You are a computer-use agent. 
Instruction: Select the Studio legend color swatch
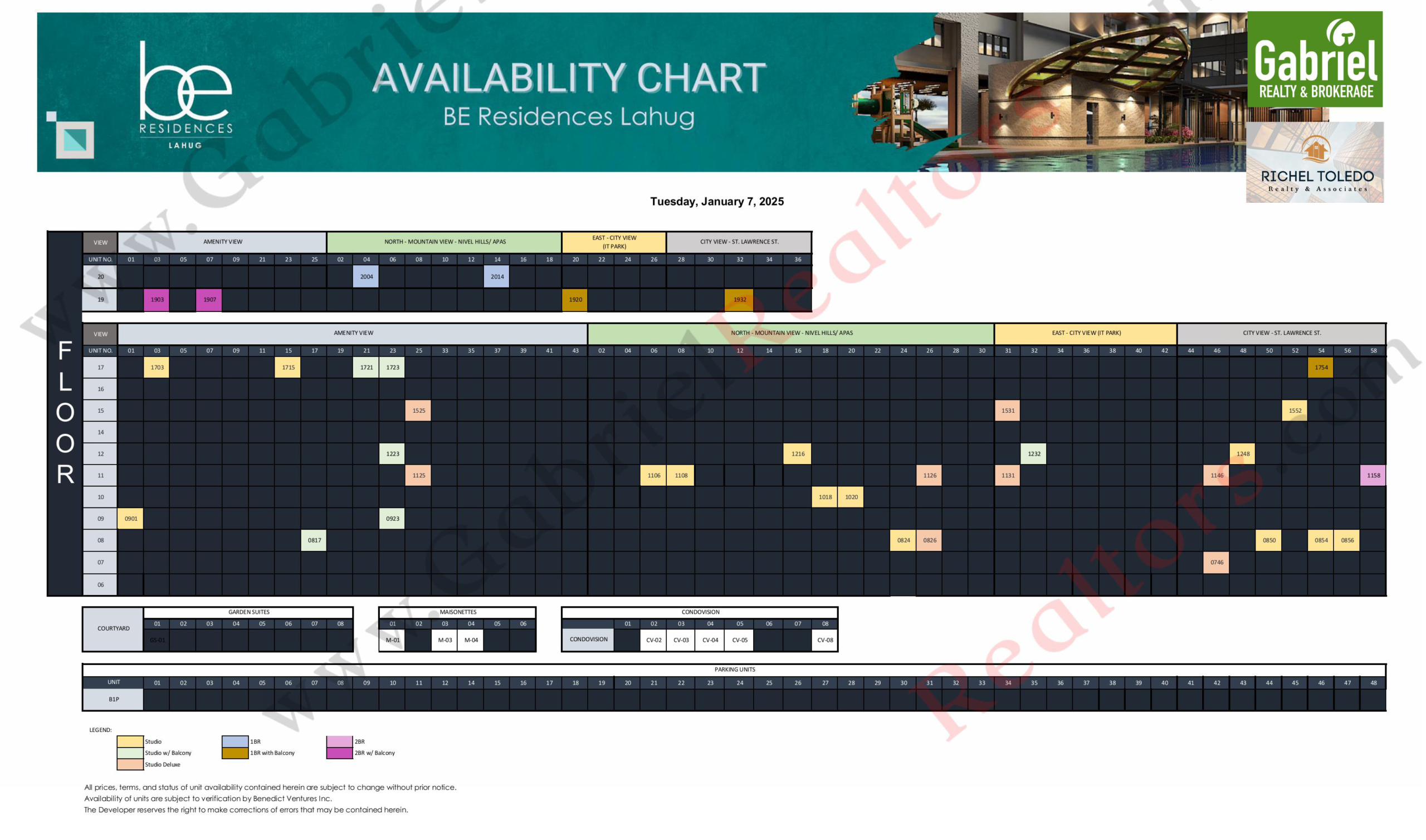point(130,741)
